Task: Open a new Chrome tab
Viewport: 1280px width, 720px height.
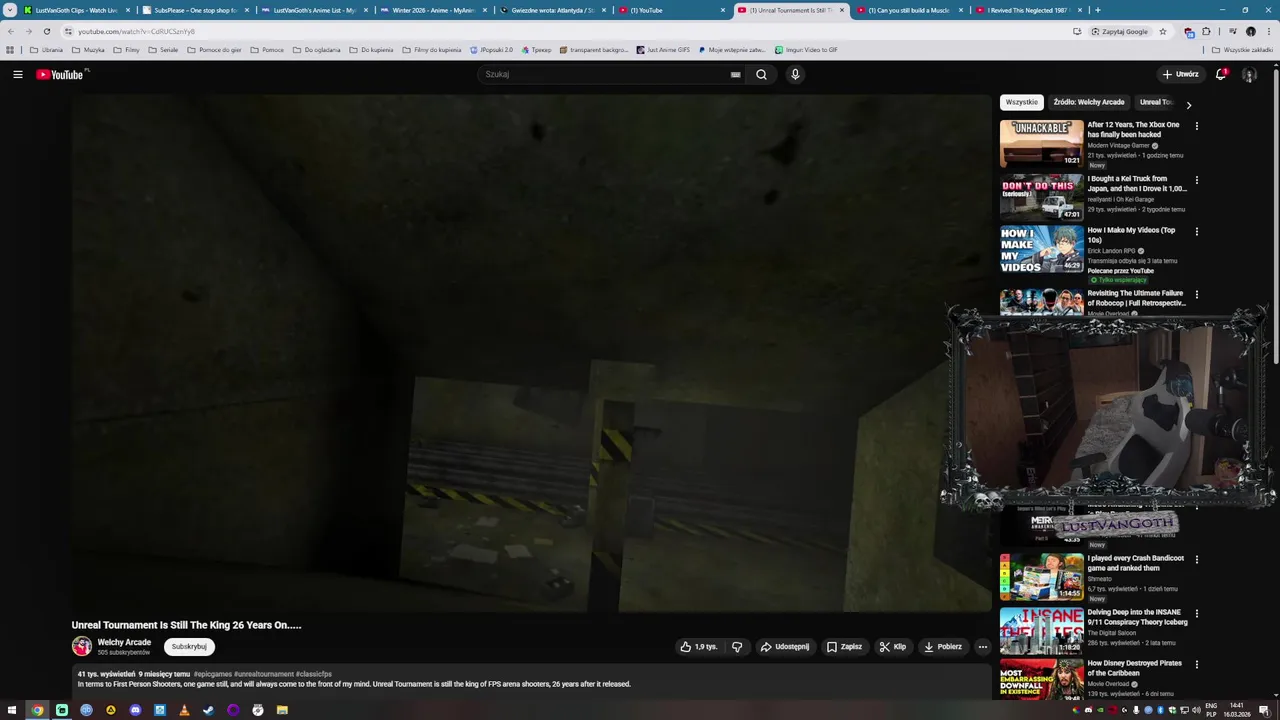Action: point(1098,10)
